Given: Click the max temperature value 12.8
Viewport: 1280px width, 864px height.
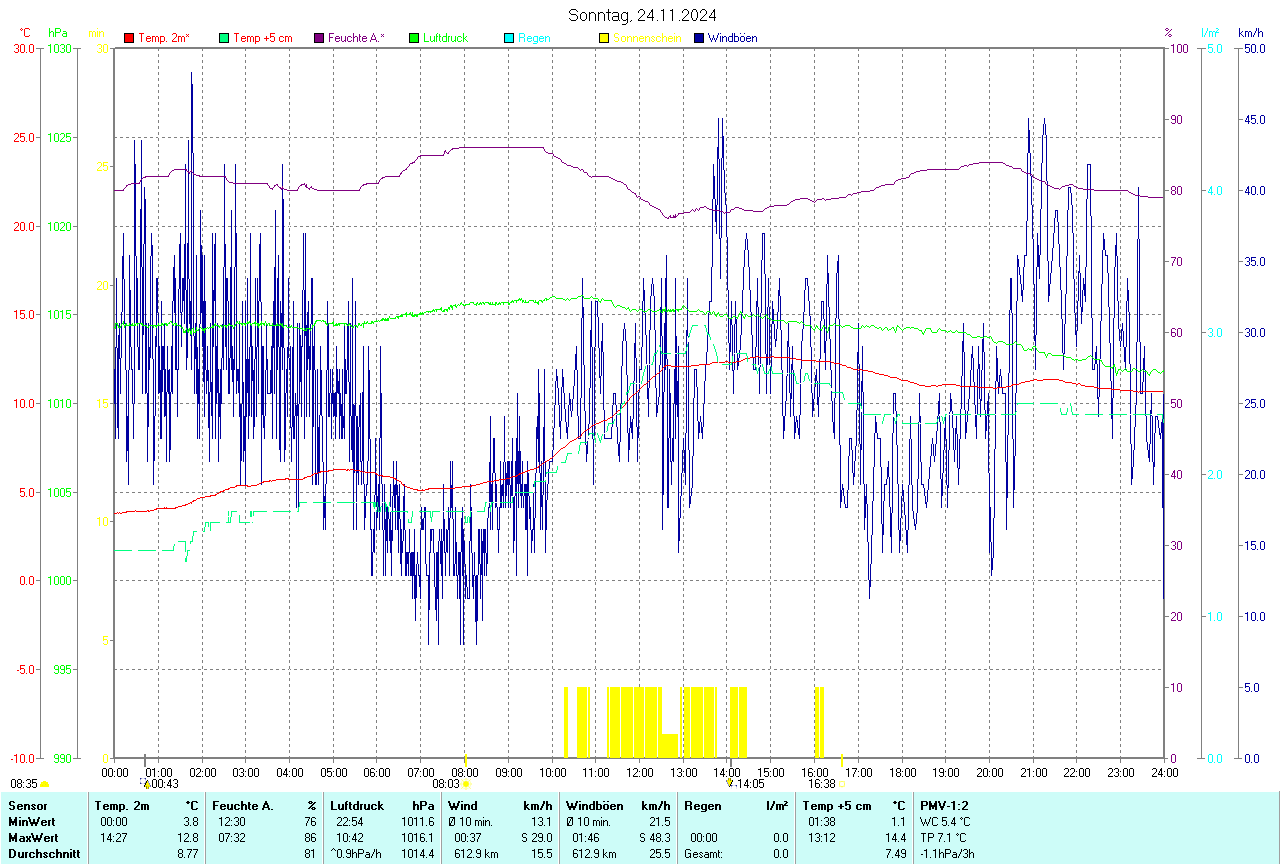Looking at the screenshot, I should 189,837.
